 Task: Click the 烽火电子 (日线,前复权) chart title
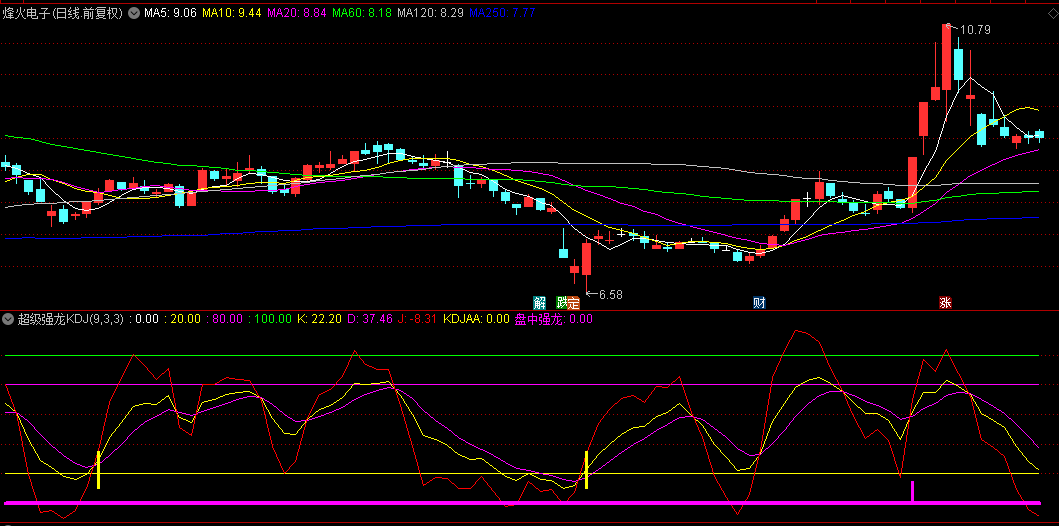pyautogui.click(x=63, y=14)
